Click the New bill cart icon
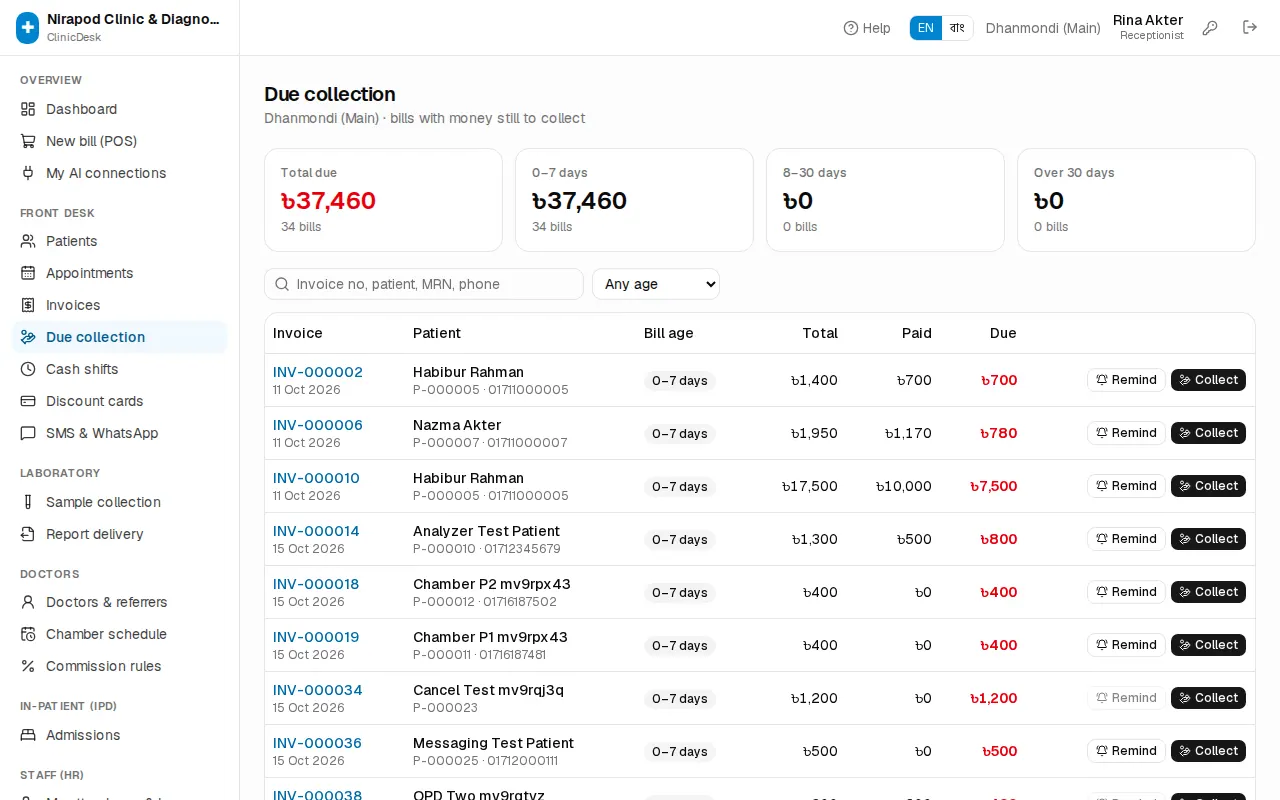 click(28, 141)
